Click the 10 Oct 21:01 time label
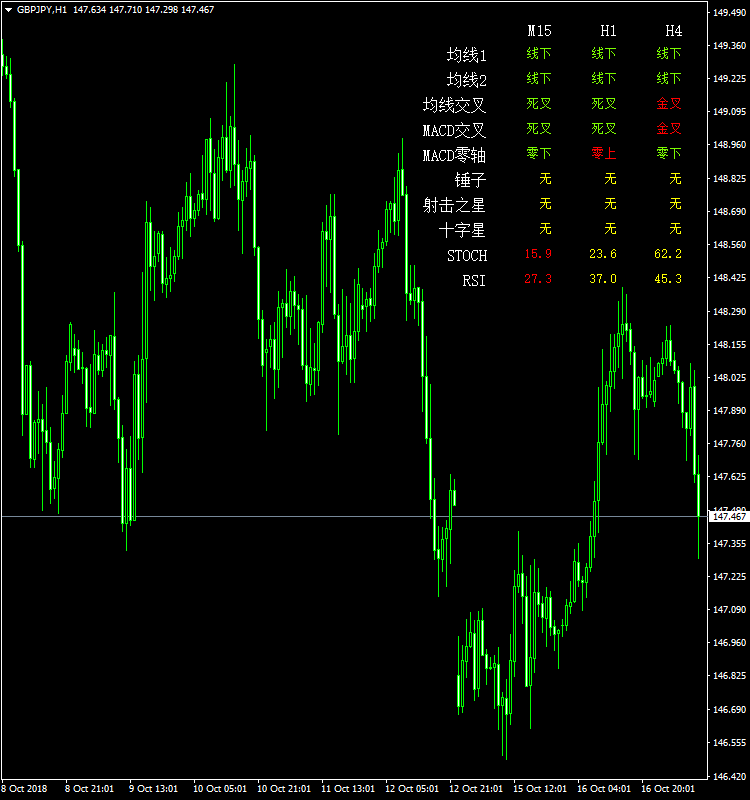Screen dimensions: 750x800 284,788
